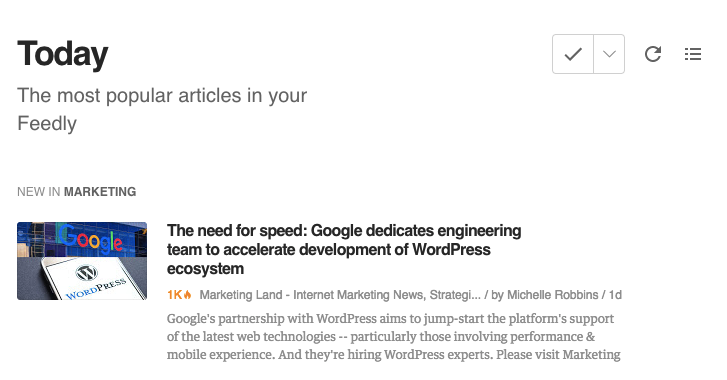Click the 1d timestamp on the article
Image resolution: width=727 pixels, height=380 pixels.
615,295
